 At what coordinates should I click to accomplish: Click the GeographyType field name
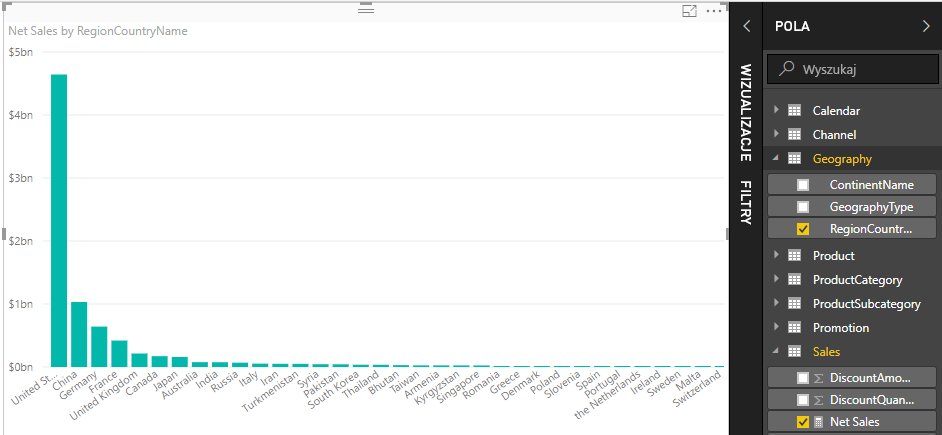[x=872, y=207]
